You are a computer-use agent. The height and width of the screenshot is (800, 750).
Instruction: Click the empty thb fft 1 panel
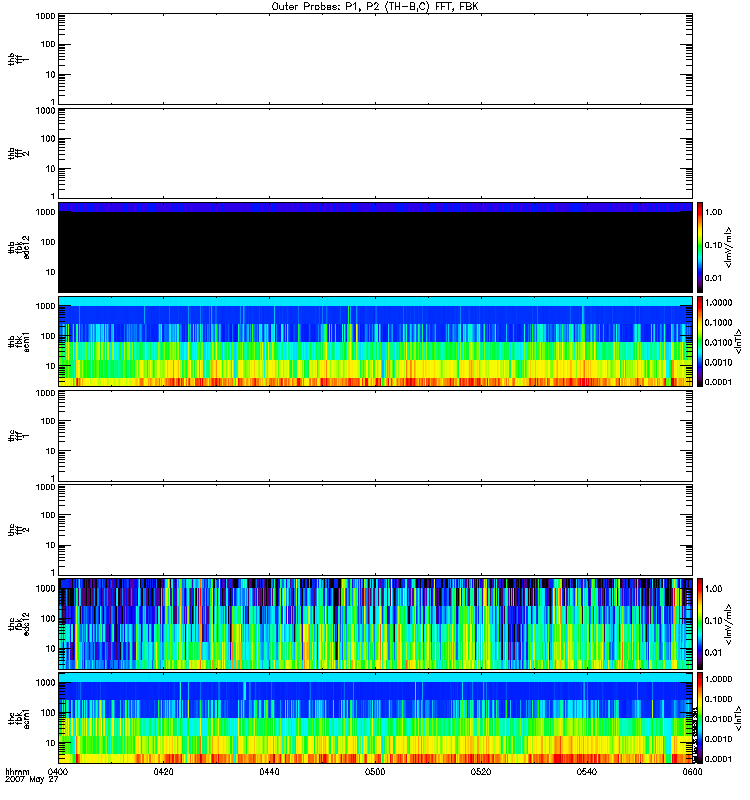coord(375,59)
